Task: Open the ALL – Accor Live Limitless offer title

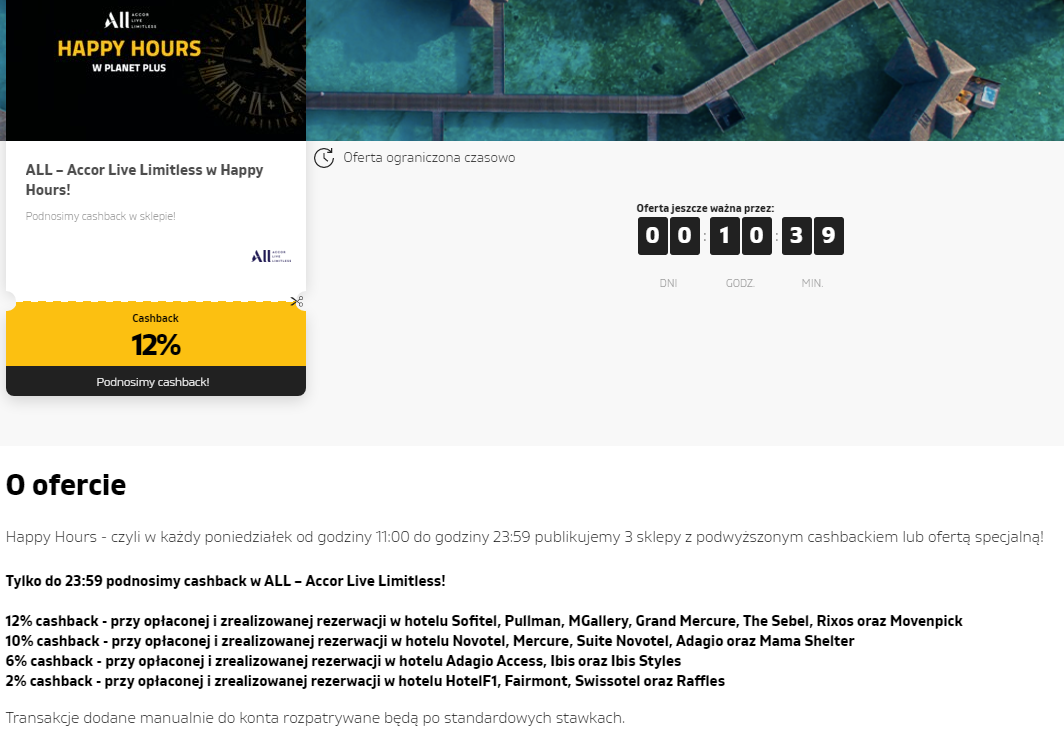Action: click(145, 180)
